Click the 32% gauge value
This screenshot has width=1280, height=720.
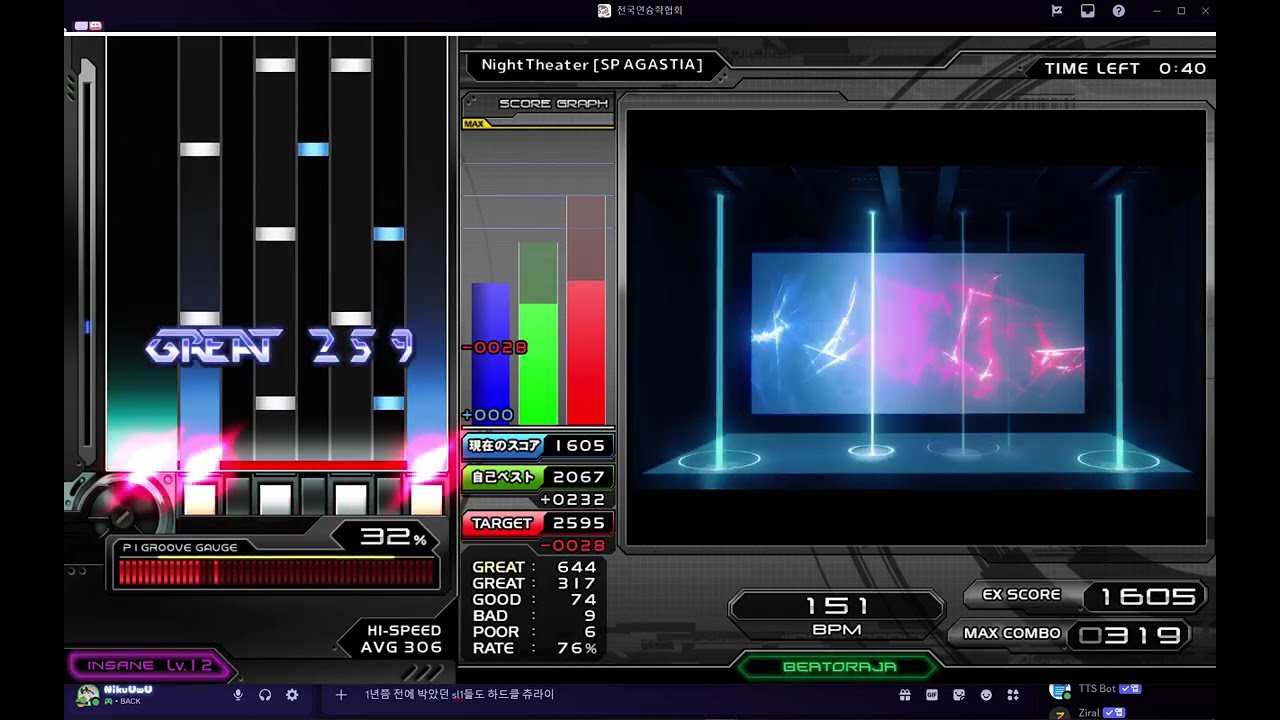click(394, 538)
